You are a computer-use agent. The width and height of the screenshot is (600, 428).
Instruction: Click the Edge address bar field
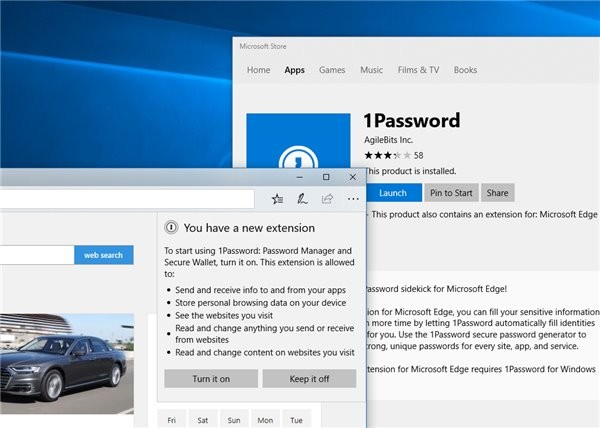pos(127,199)
